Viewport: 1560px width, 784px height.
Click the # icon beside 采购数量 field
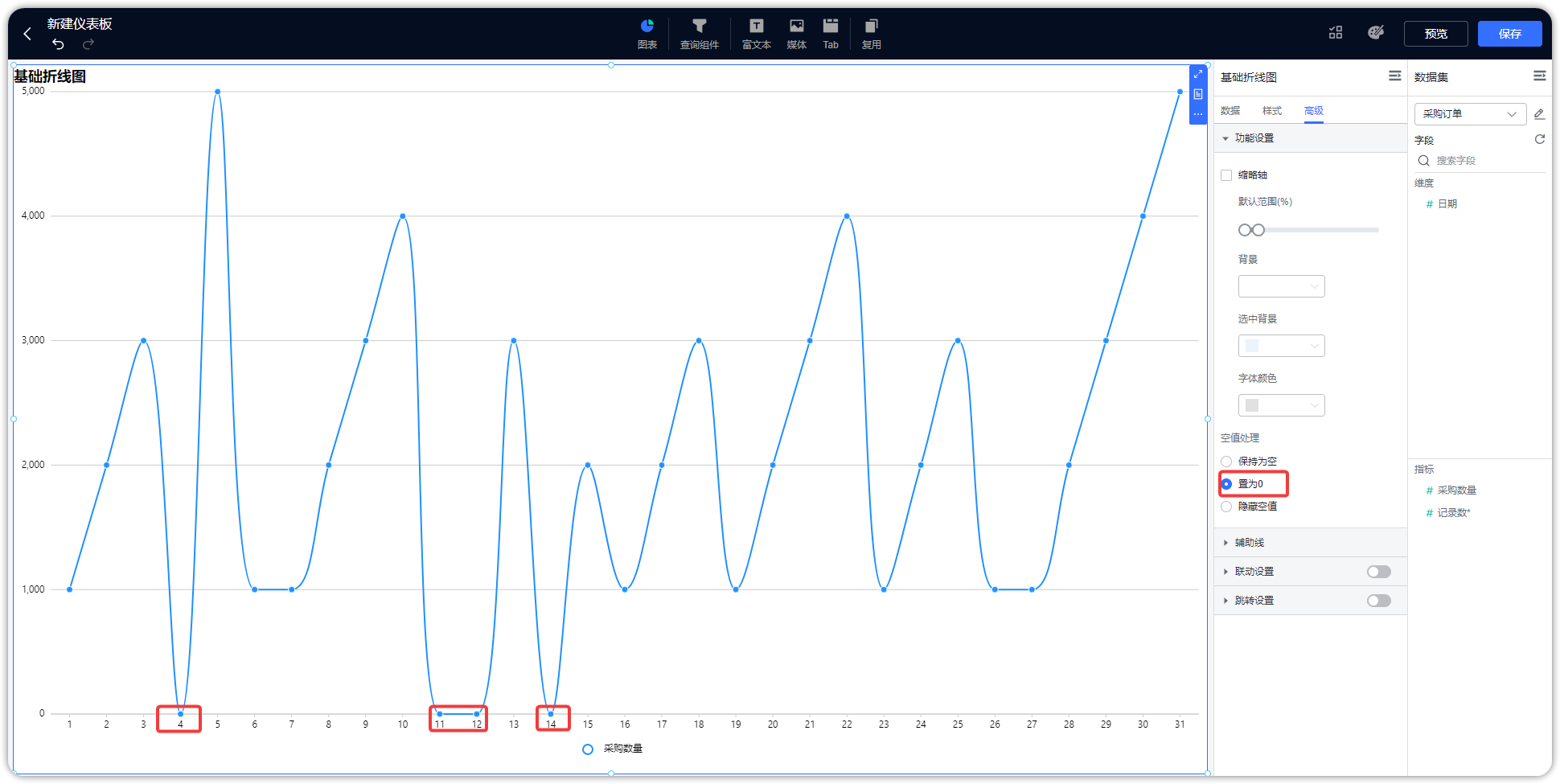click(x=1430, y=491)
